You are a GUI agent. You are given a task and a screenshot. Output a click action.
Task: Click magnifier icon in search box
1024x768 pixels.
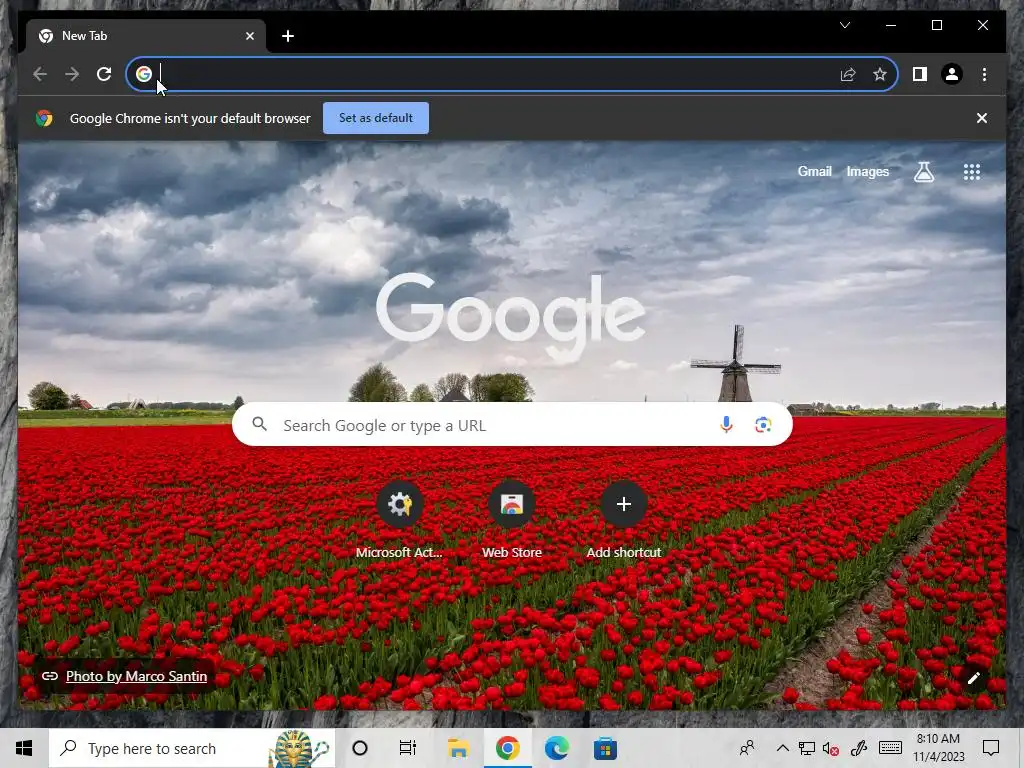pos(259,424)
